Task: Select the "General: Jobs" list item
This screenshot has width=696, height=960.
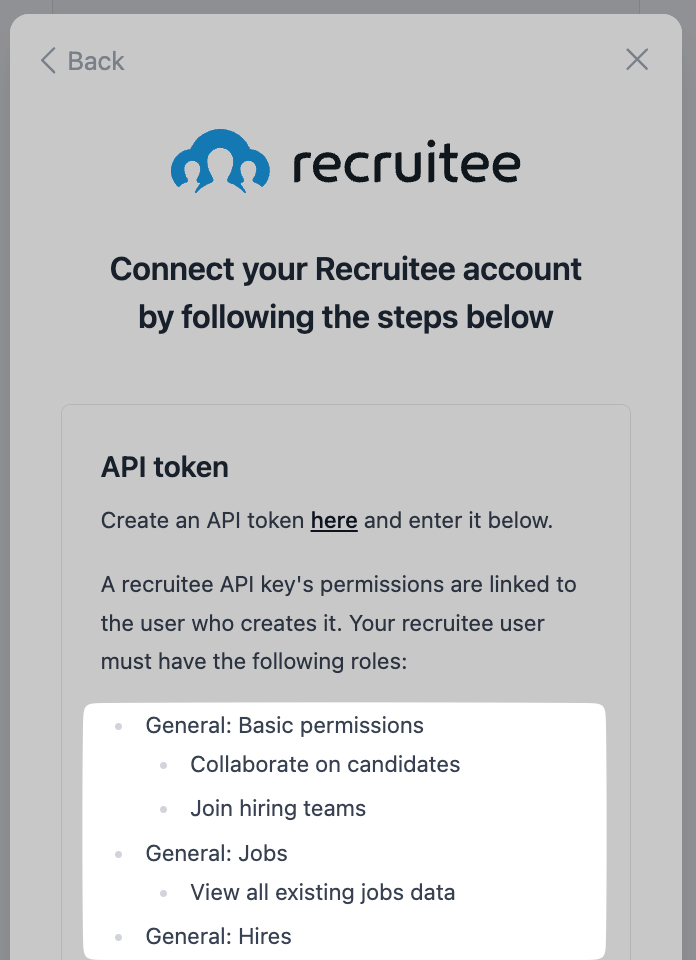Action: pos(217,853)
